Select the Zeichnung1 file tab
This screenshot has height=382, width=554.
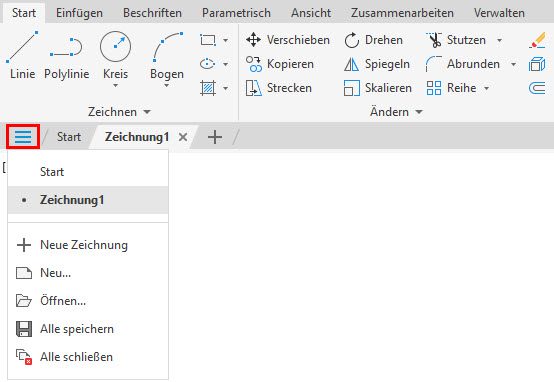pos(136,137)
